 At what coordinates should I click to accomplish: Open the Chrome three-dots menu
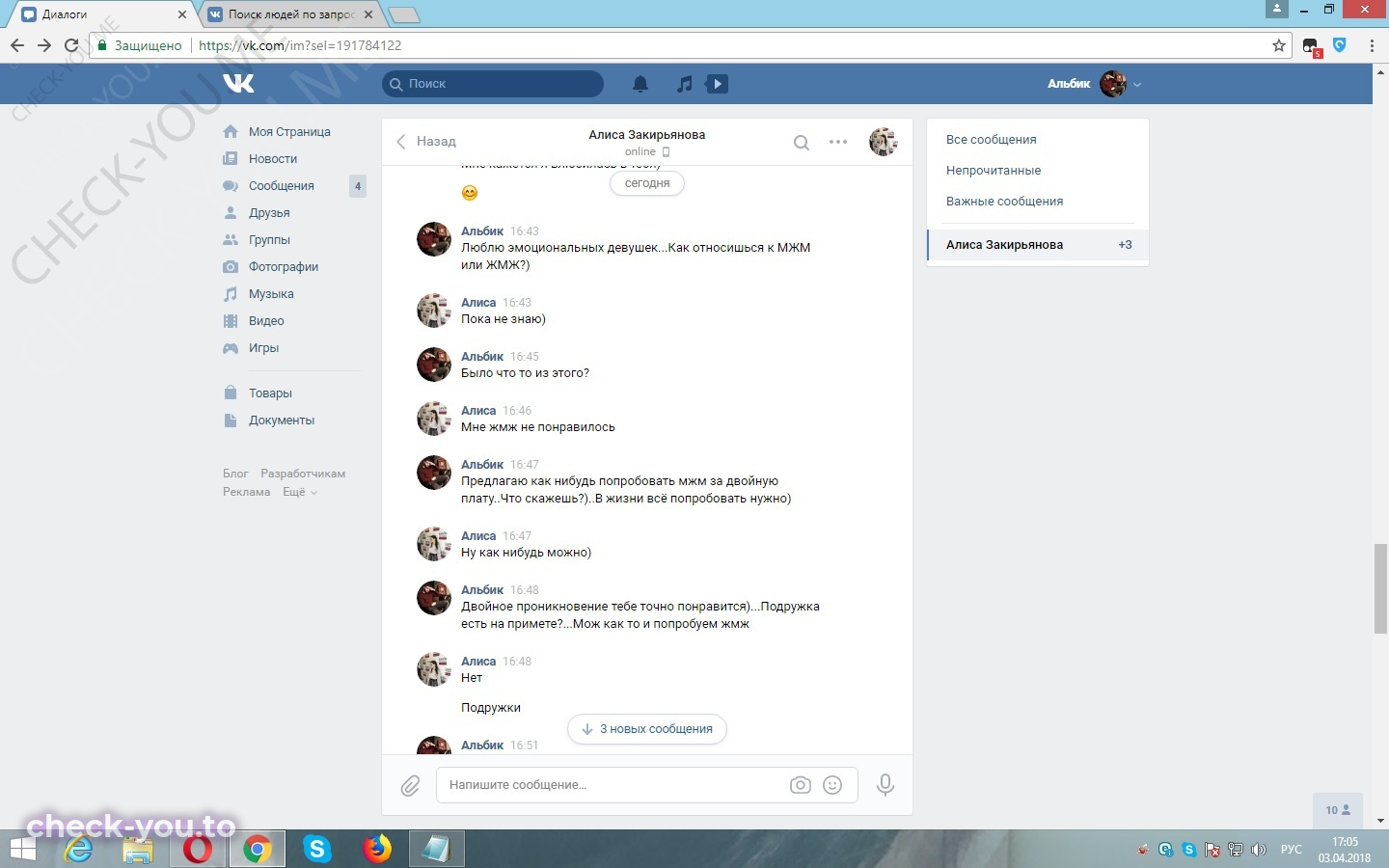[x=1372, y=45]
